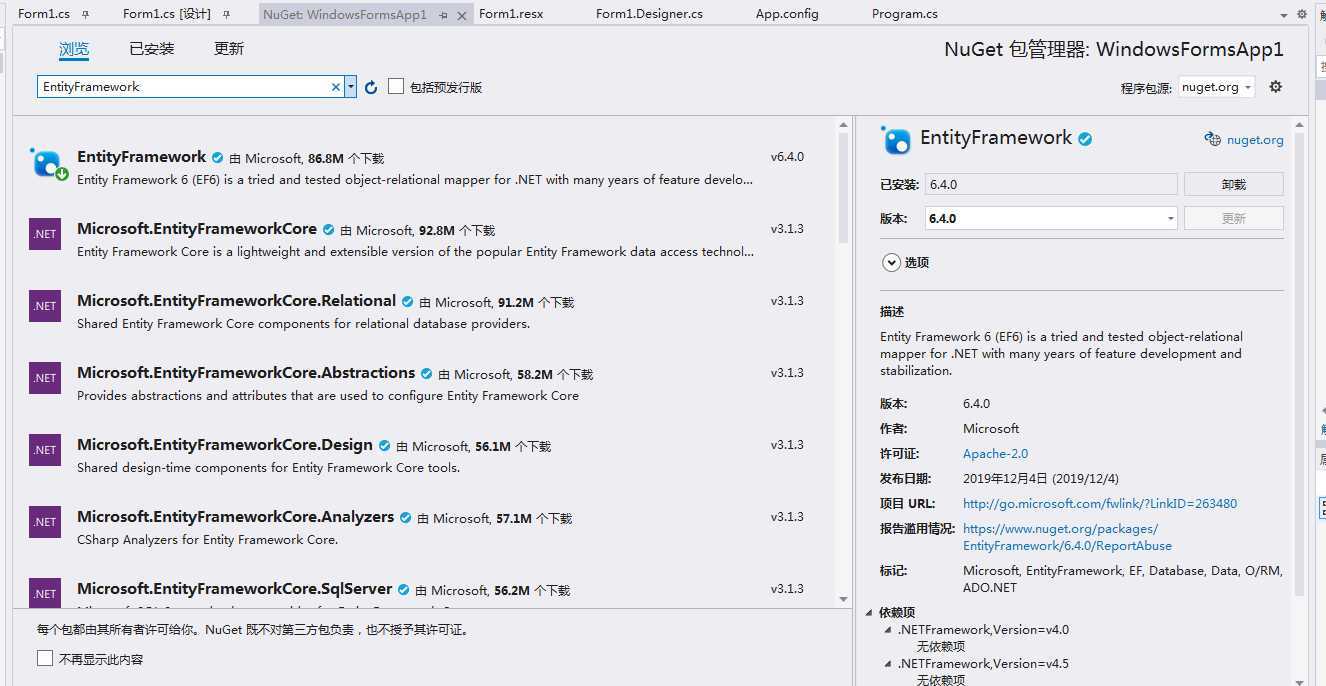The image size is (1326, 686).
Task: Pin the Form1.cs [设计] tab
Action: point(227,15)
